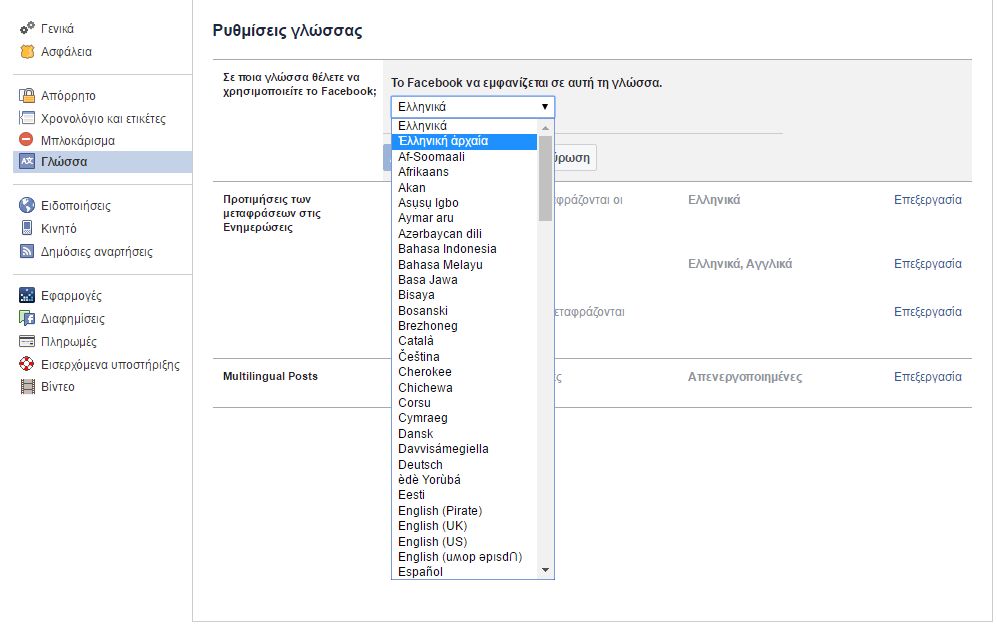Click the Security badge icon
This screenshot has width=997, height=627.
pyautogui.click(x=28, y=52)
